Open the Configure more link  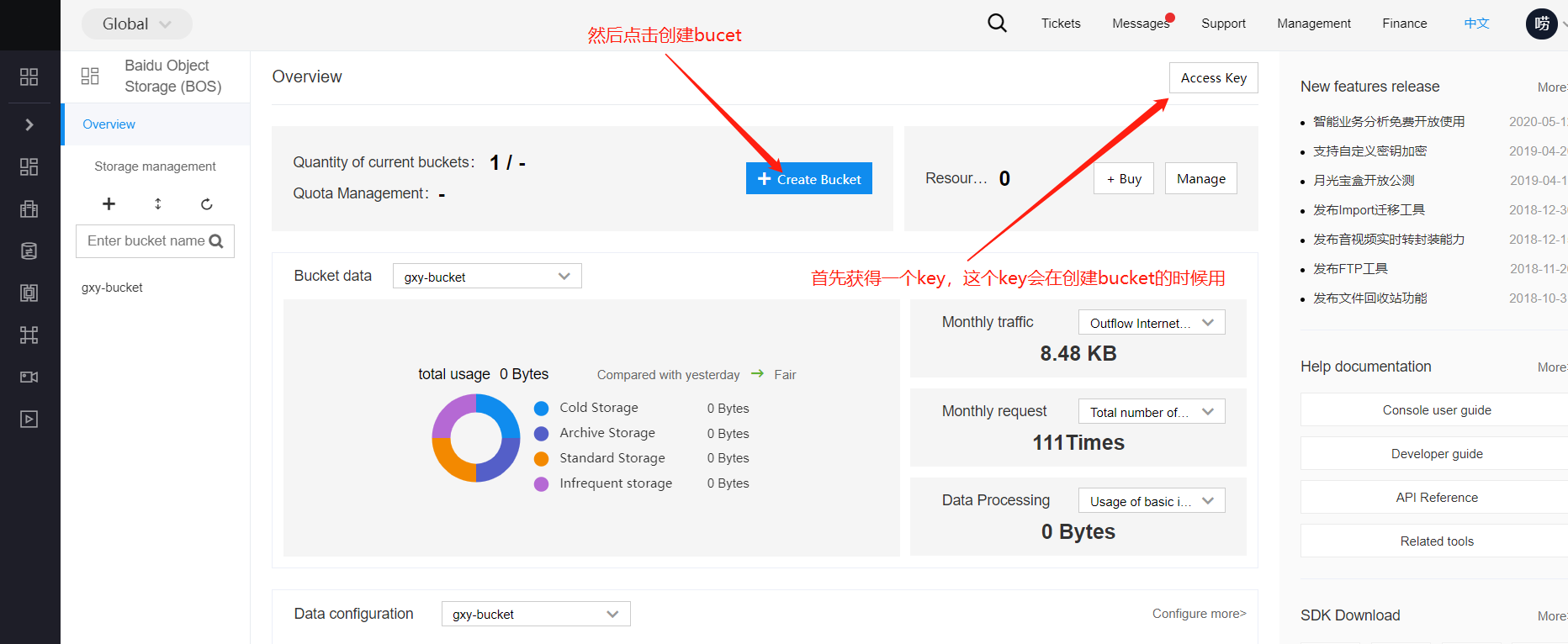tap(1200, 614)
